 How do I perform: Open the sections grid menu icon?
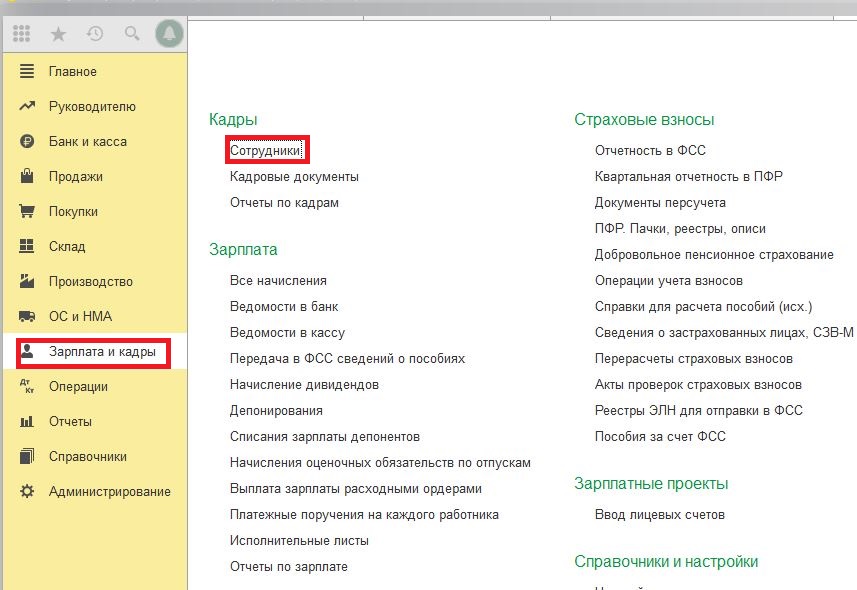pyautogui.click(x=21, y=34)
